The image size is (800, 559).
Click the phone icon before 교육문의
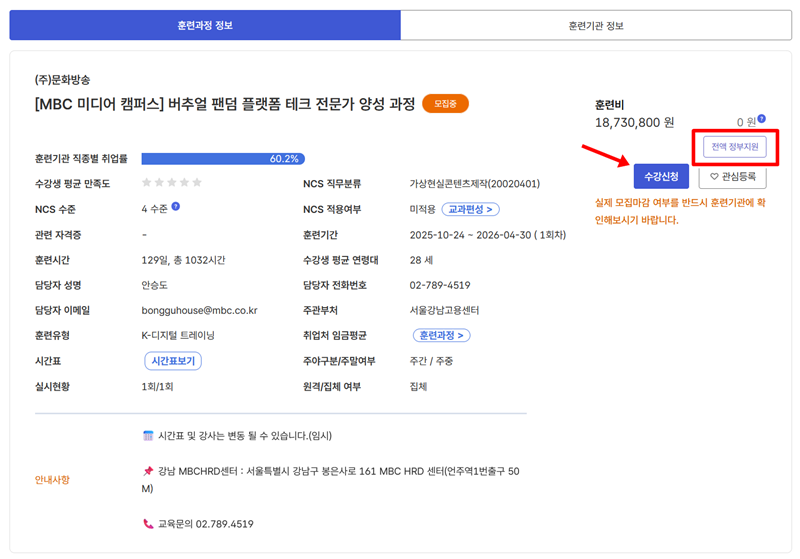[x=148, y=524]
